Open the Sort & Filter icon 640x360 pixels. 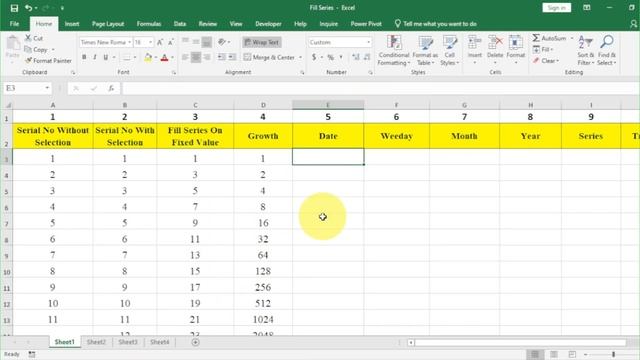(x=585, y=42)
